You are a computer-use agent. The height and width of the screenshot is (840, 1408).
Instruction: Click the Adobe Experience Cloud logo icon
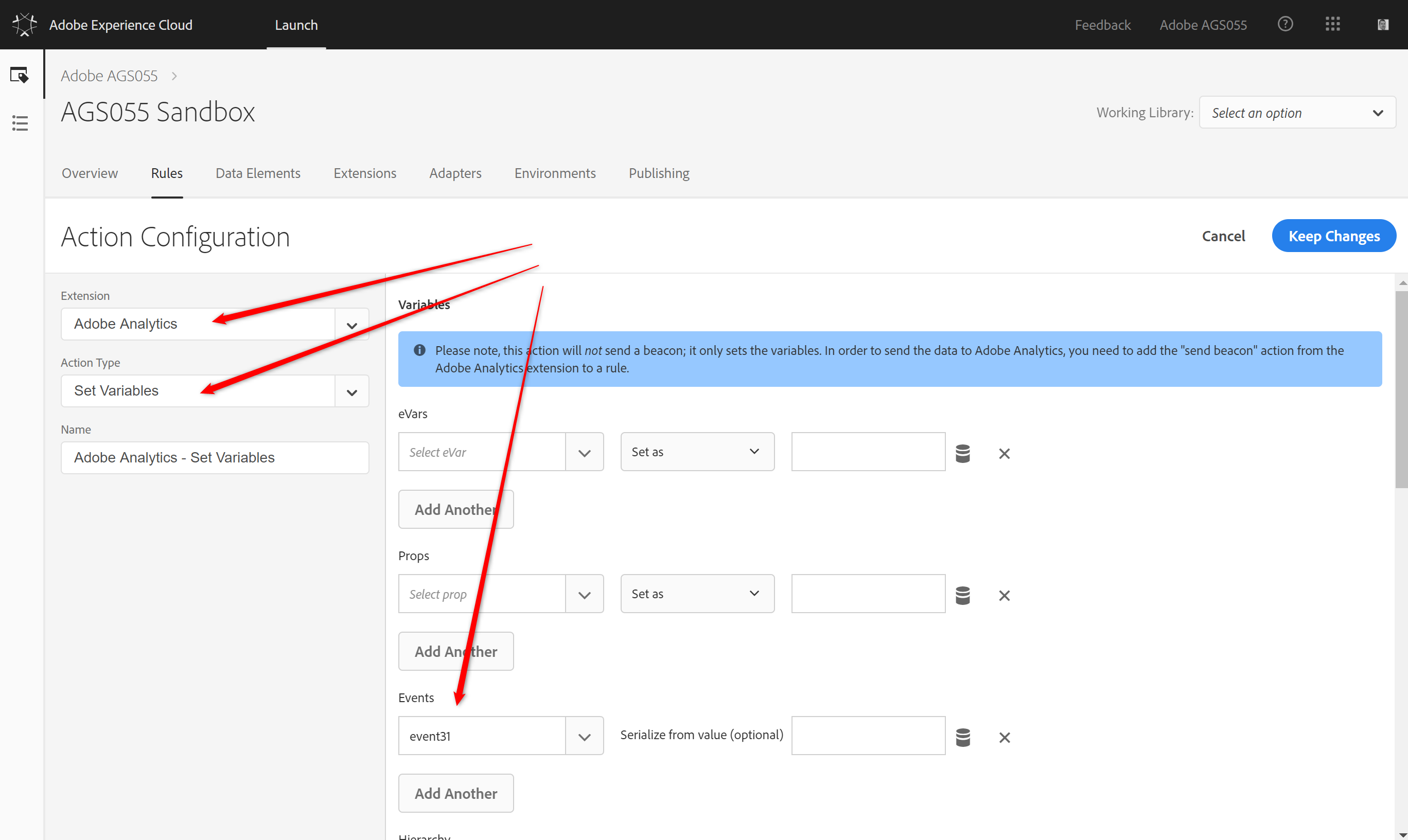pos(24,24)
